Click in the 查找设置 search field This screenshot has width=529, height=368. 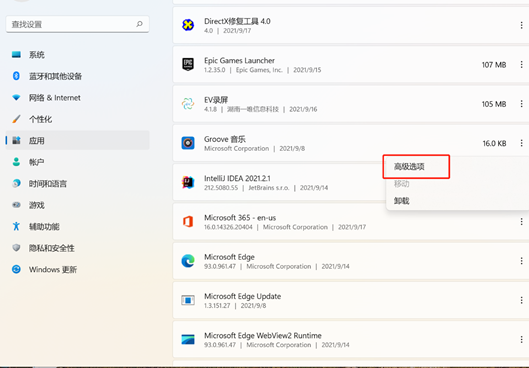[77, 24]
